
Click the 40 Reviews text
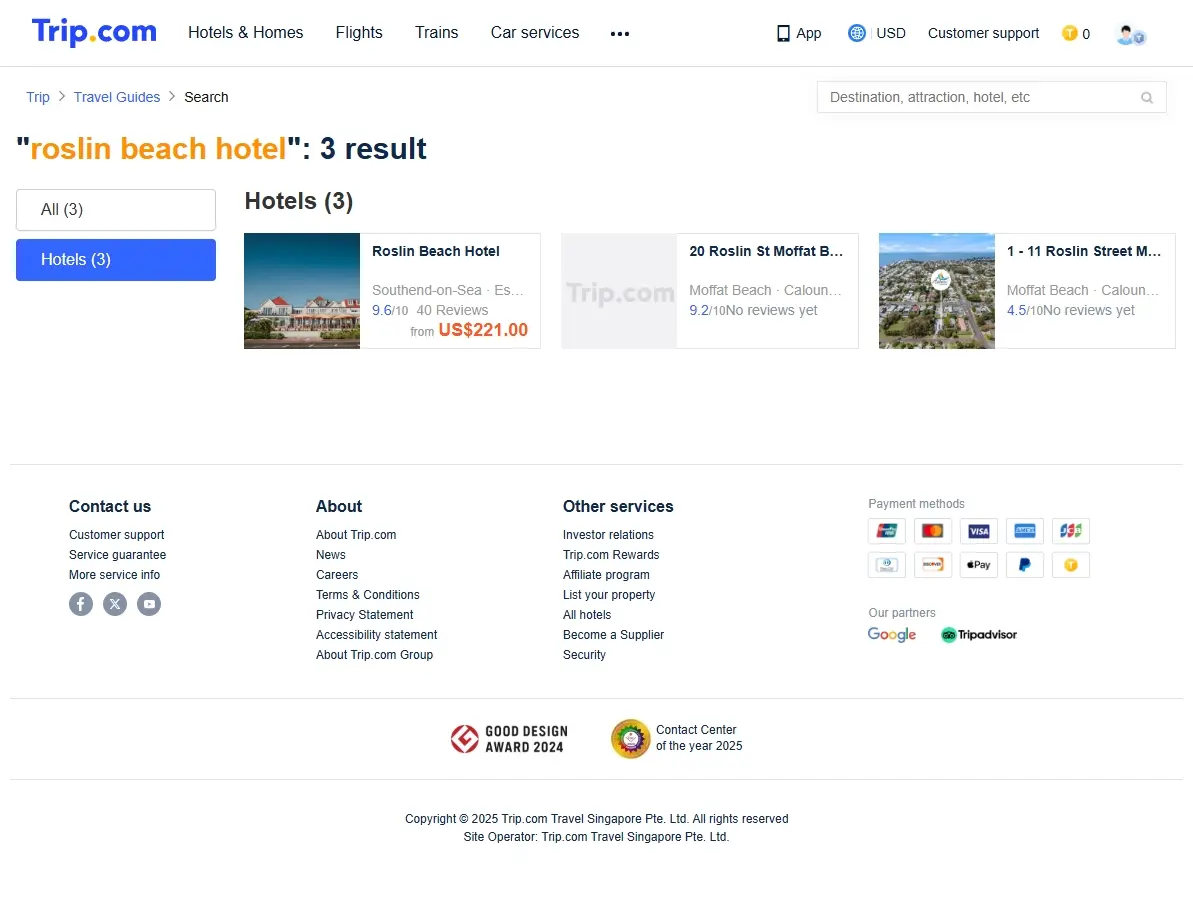(452, 310)
